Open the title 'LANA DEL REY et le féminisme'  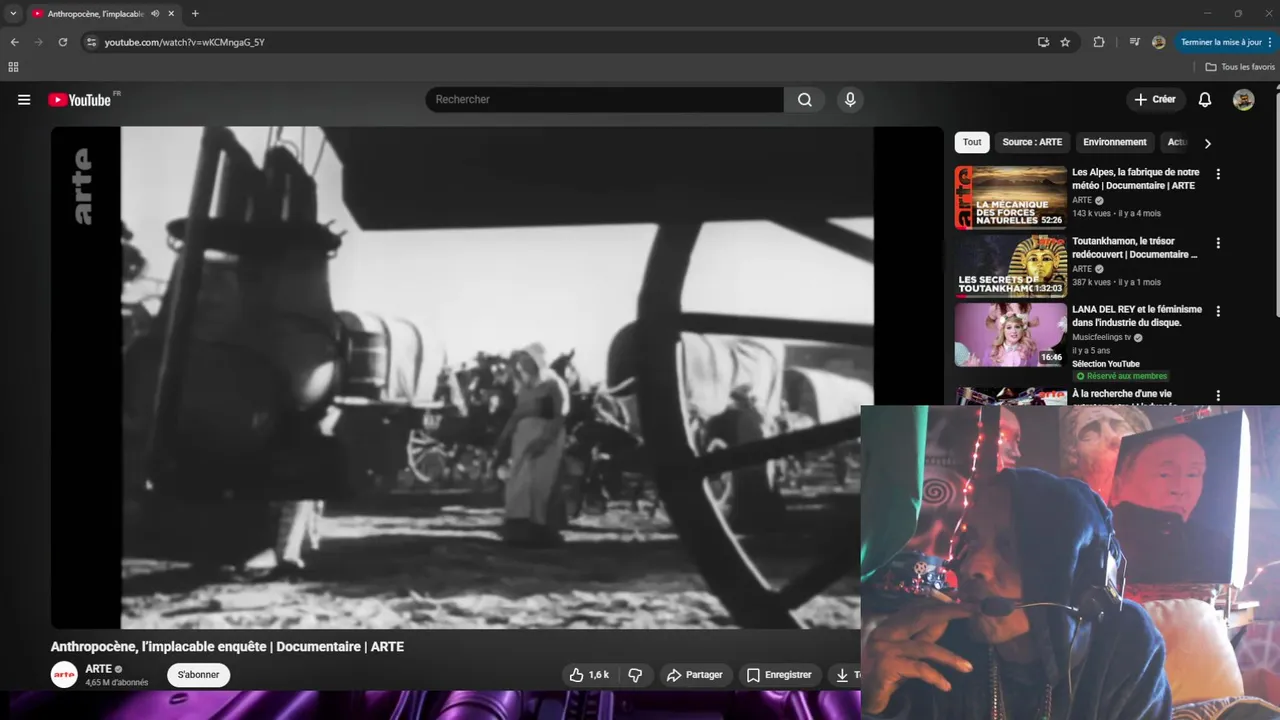pyautogui.click(x=1137, y=316)
